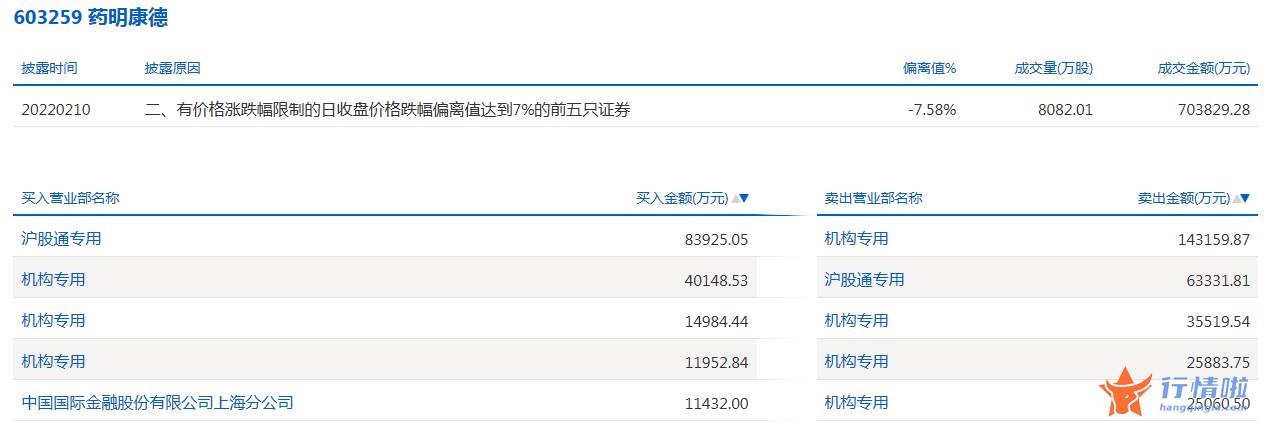Select the deviation value -7.58%
Viewport: 1264px width, 422px height.
(x=932, y=110)
